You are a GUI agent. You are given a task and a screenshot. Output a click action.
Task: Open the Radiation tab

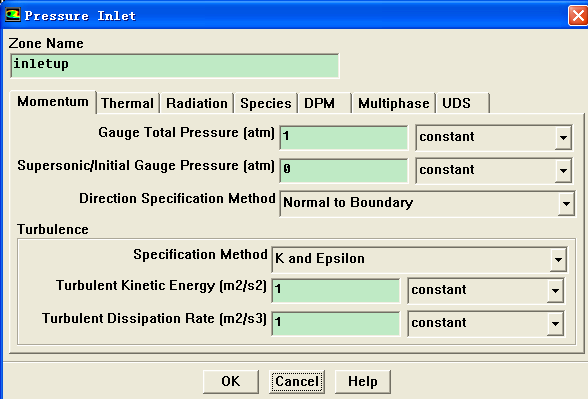point(196,103)
